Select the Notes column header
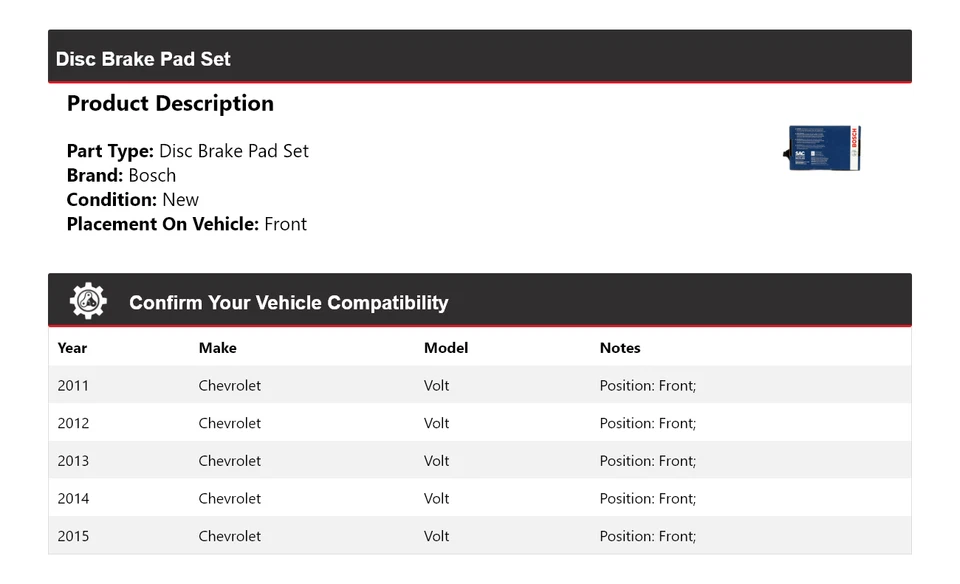This screenshot has height=584, width=960. point(620,348)
